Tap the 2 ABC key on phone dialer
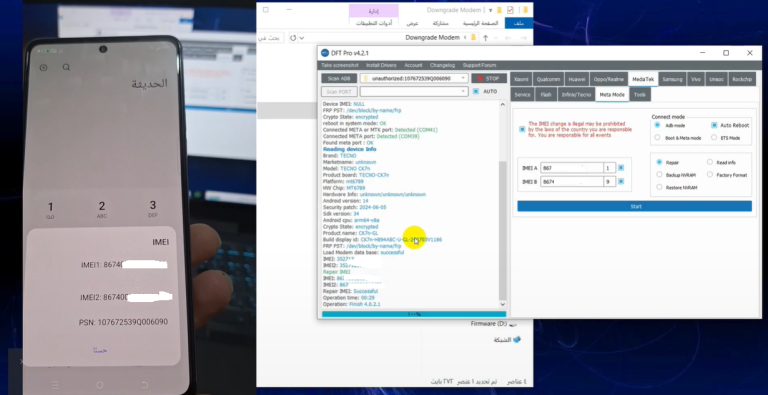 click(x=102, y=209)
